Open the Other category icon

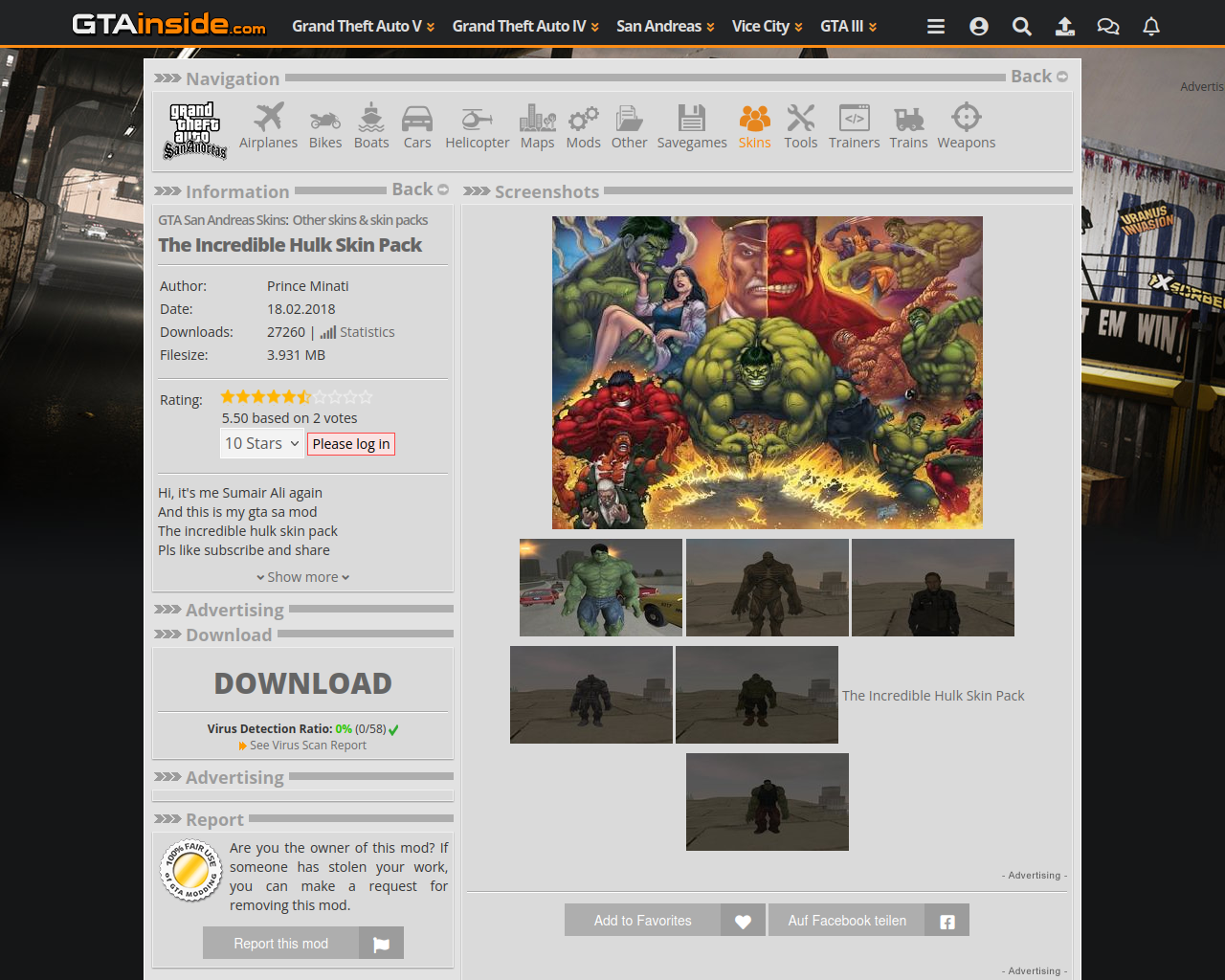pos(629,118)
